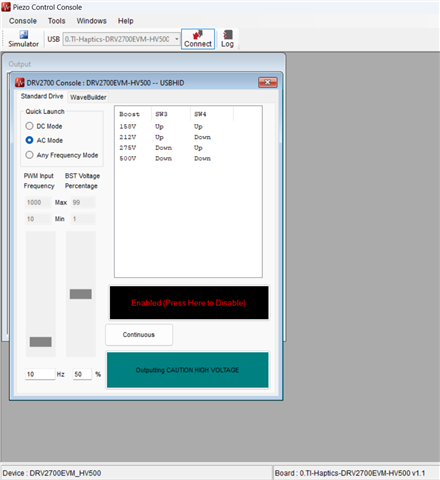Click the DRV2700 Console window icon
The image size is (440, 480).
tap(20, 83)
